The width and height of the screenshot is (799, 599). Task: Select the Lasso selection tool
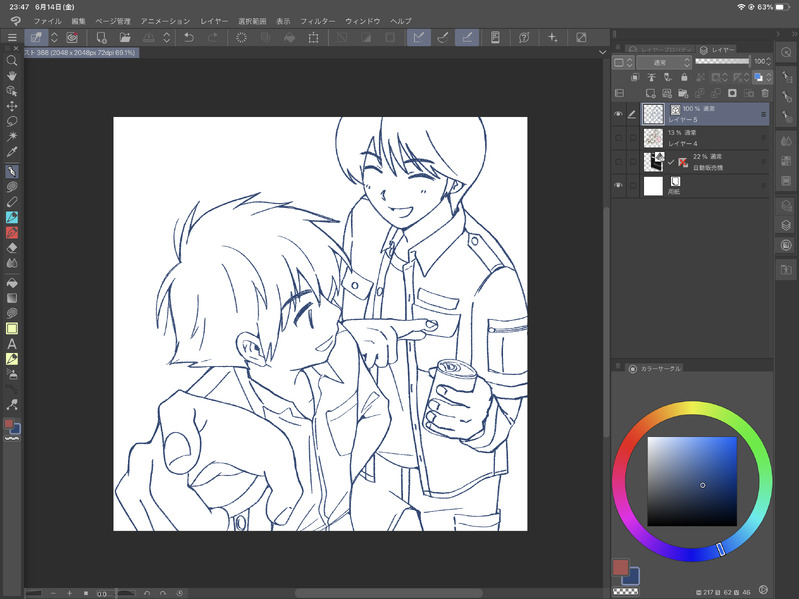[12, 121]
